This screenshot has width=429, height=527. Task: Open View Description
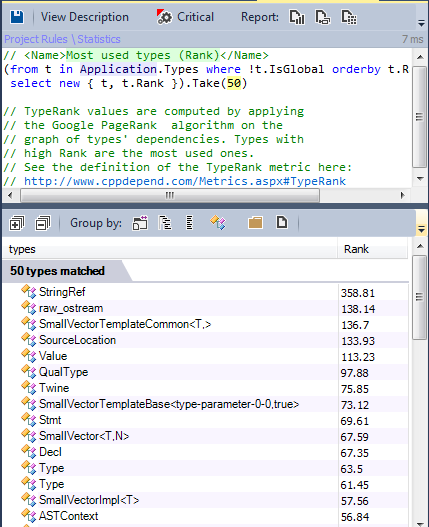click(x=85, y=17)
